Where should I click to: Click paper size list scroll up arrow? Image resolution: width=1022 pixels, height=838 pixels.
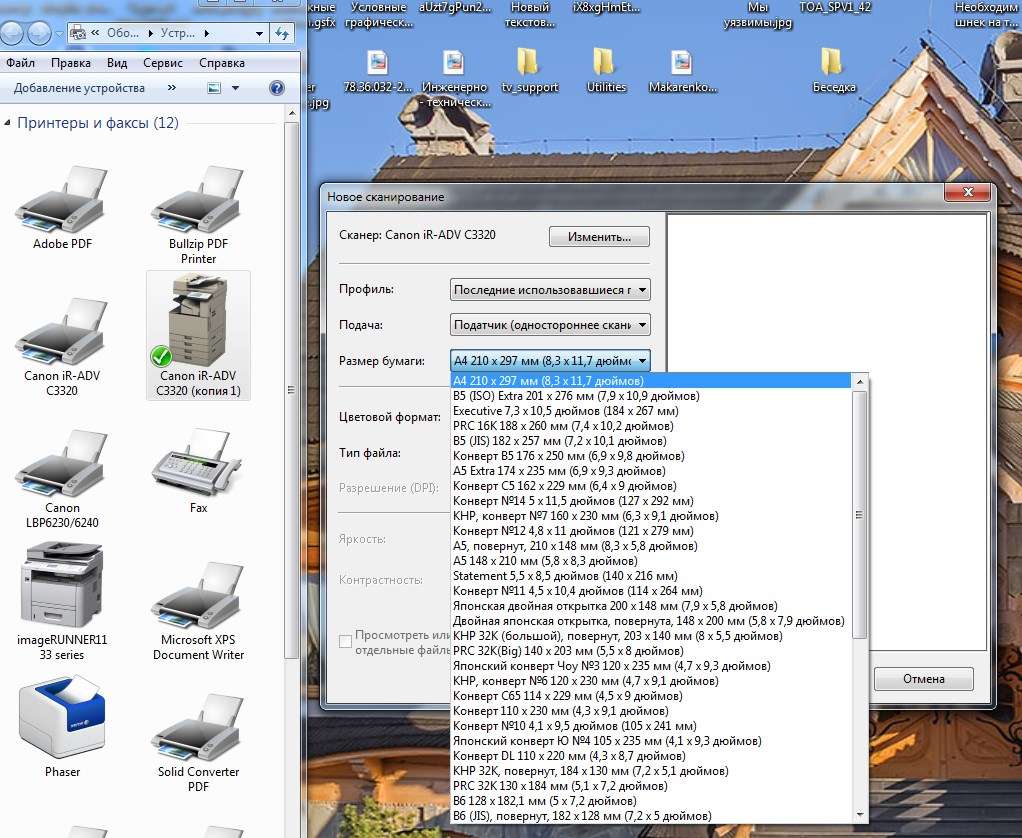860,382
